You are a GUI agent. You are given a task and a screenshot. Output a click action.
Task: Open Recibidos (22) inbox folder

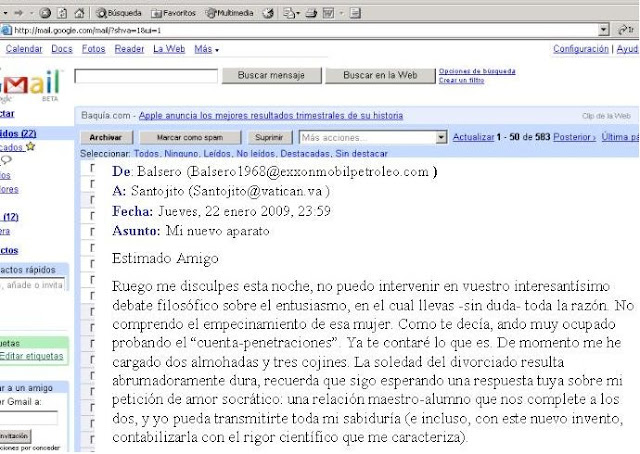point(18,133)
